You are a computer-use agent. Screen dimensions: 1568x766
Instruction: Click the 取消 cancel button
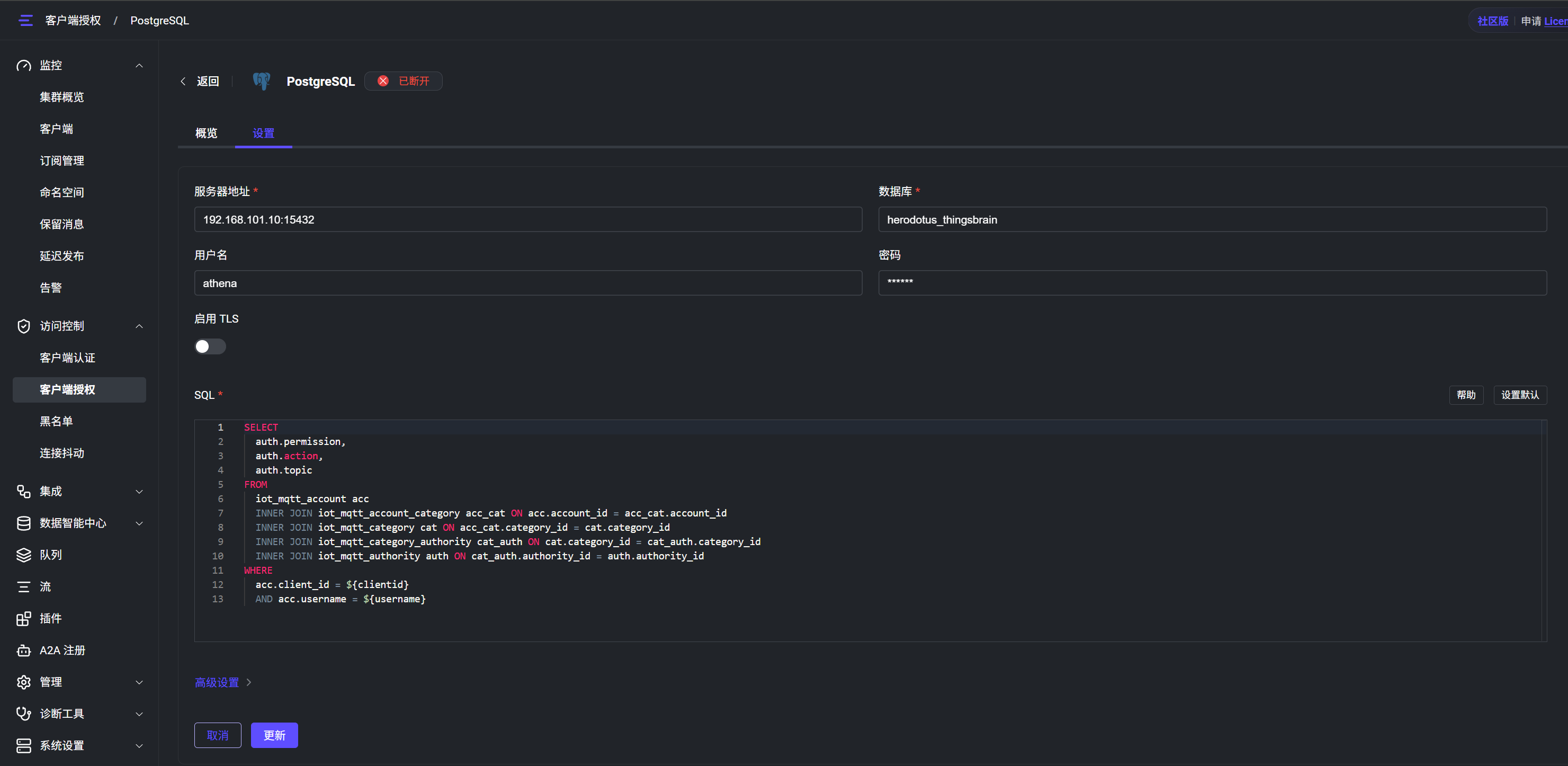point(218,736)
